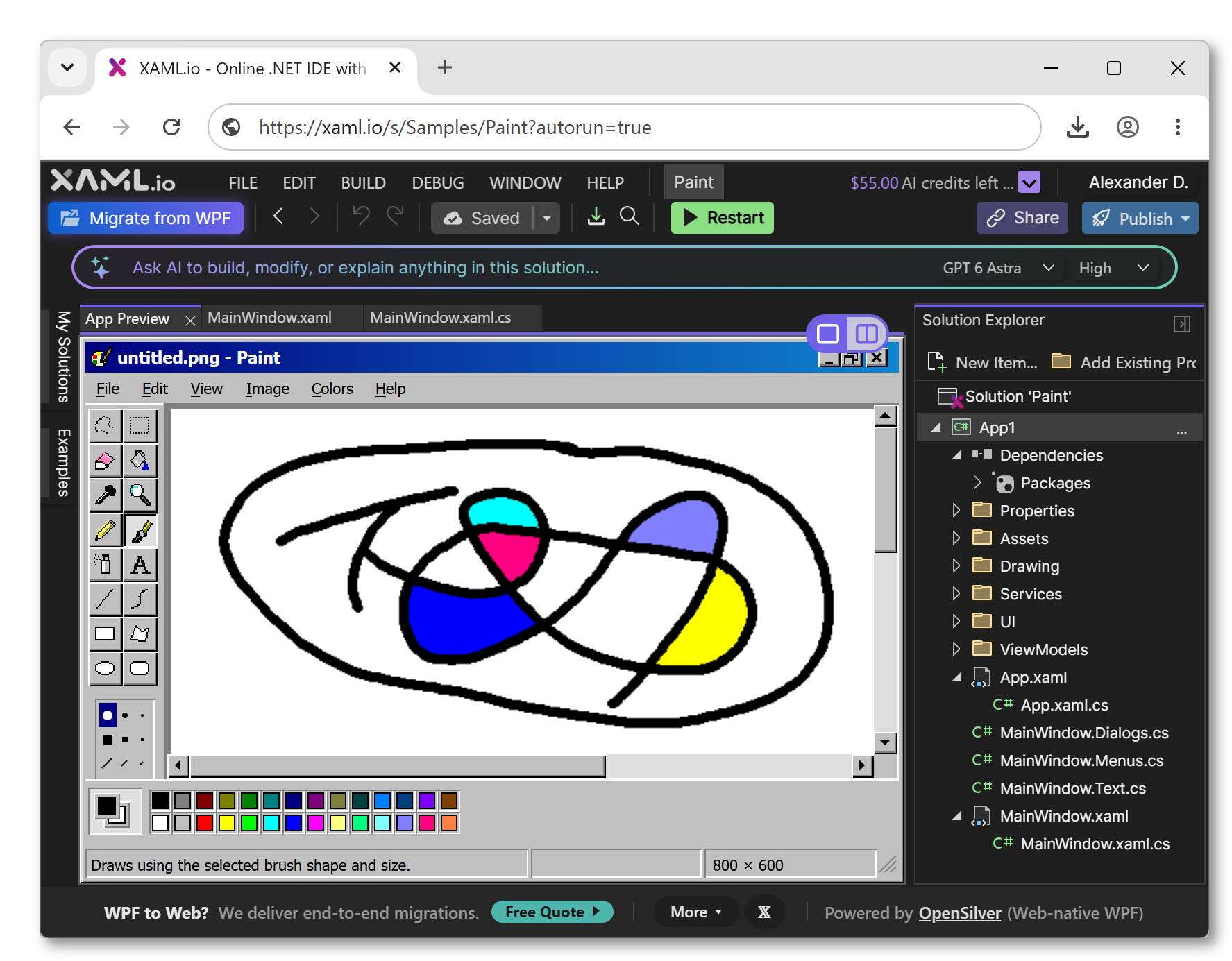This screenshot has height=961, width=1232.
Task: Collapse the Solution Explorer panel icon
Action: click(x=1181, y=324)
